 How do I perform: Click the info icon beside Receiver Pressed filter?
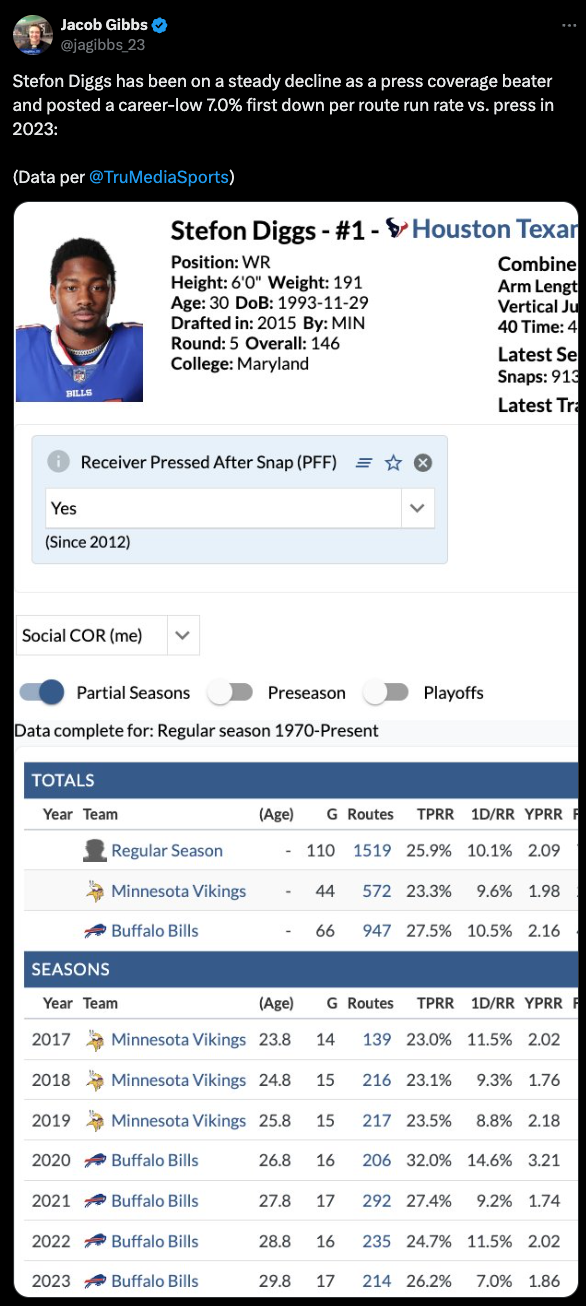(60, 462)
